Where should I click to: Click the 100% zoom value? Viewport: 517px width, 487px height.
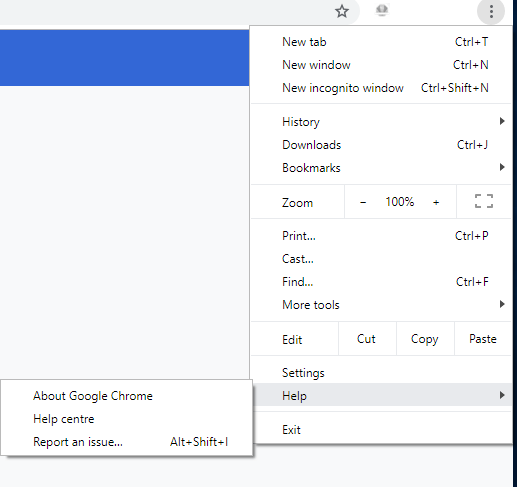400,202
